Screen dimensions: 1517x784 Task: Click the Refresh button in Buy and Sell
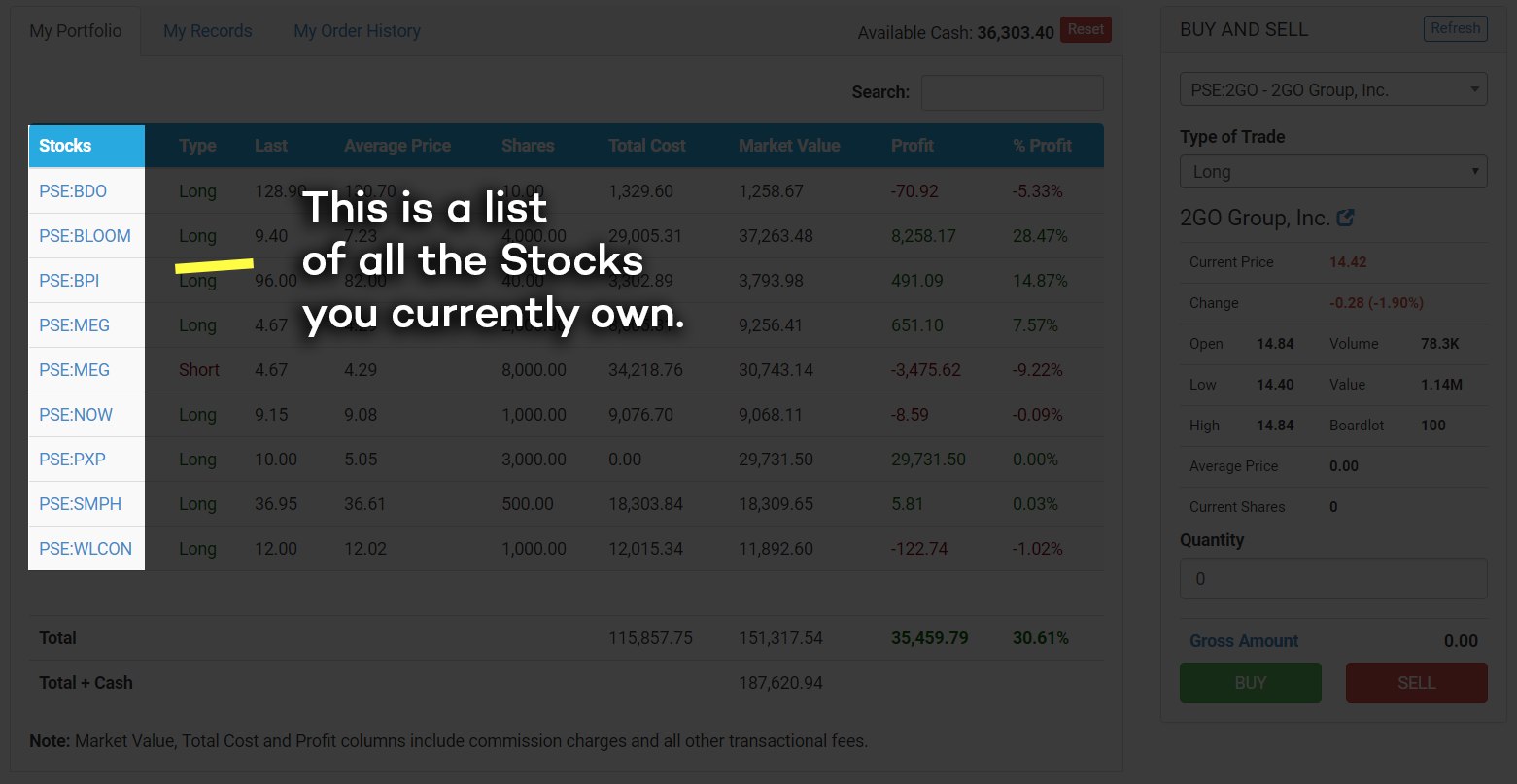(1455, 28)
